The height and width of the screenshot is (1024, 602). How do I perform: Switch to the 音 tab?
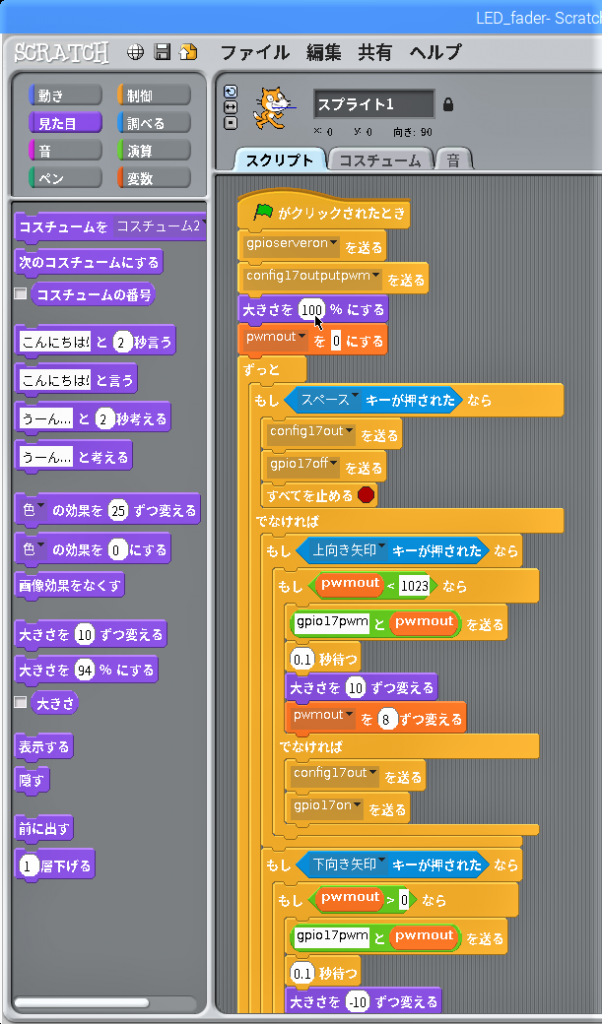(x=453, y=161)
